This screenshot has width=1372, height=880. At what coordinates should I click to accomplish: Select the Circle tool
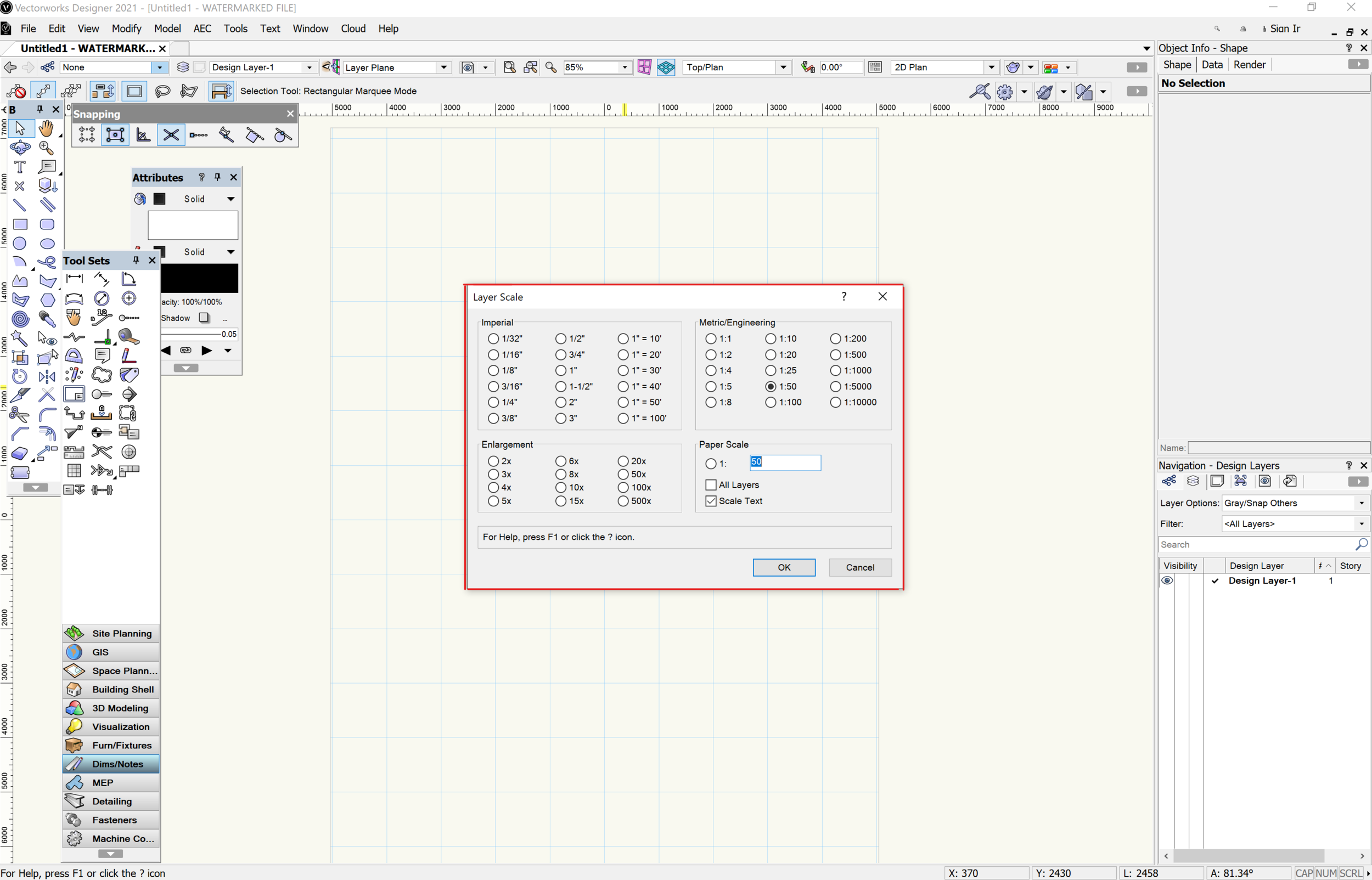[x=20, y=244]
